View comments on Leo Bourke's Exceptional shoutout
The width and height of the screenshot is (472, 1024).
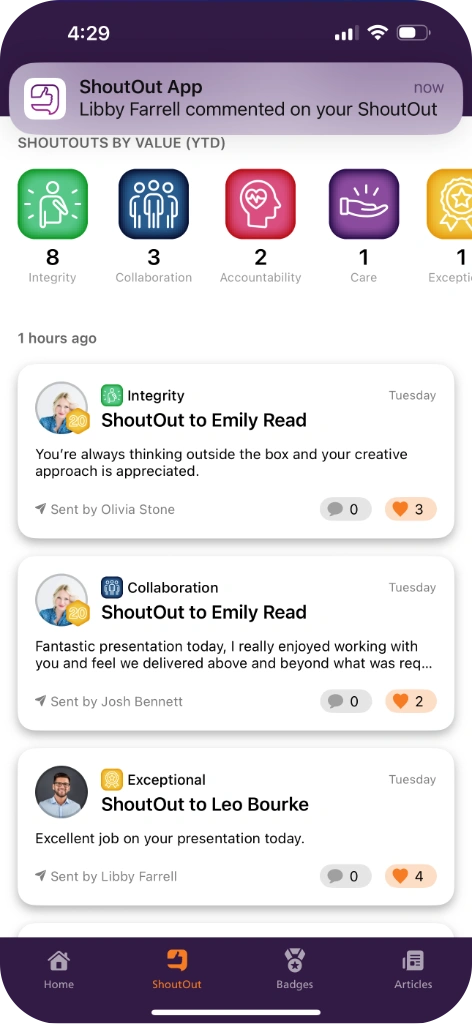click(x=345, y=876)
